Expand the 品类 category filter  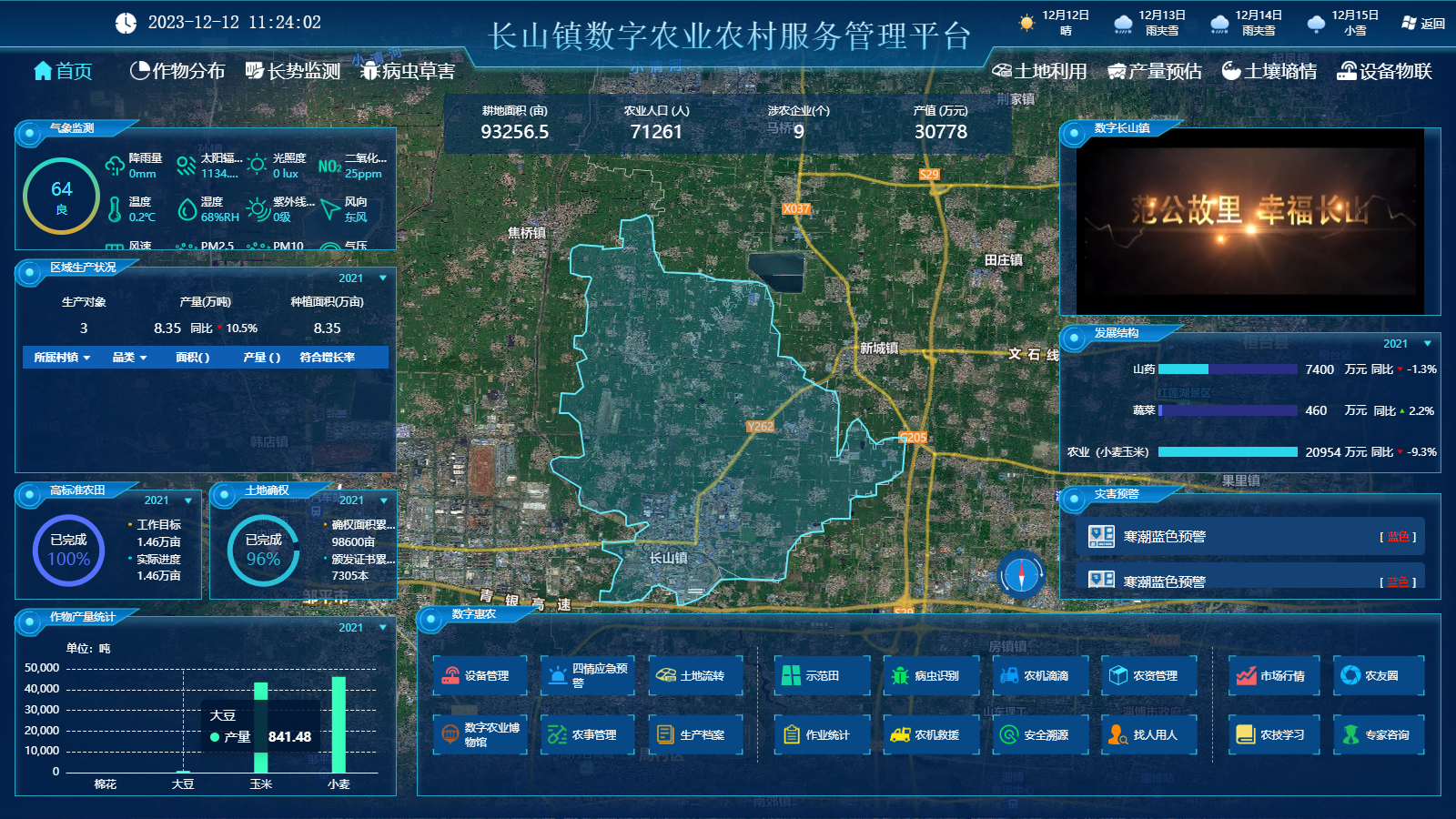click(x=129, y=358)
